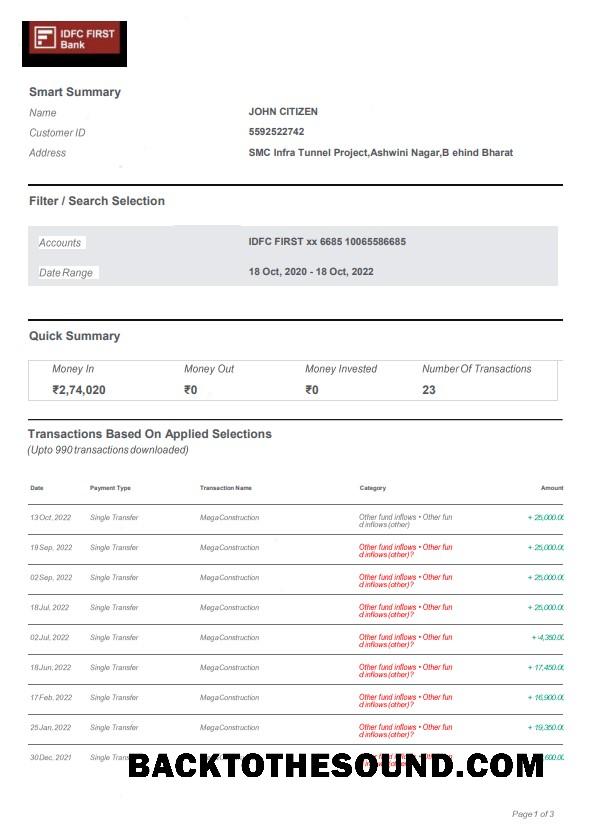Click the red category text for 17 Feb, 2022
593x827 pixels.
pyautogui.click(x=405, y=700)
